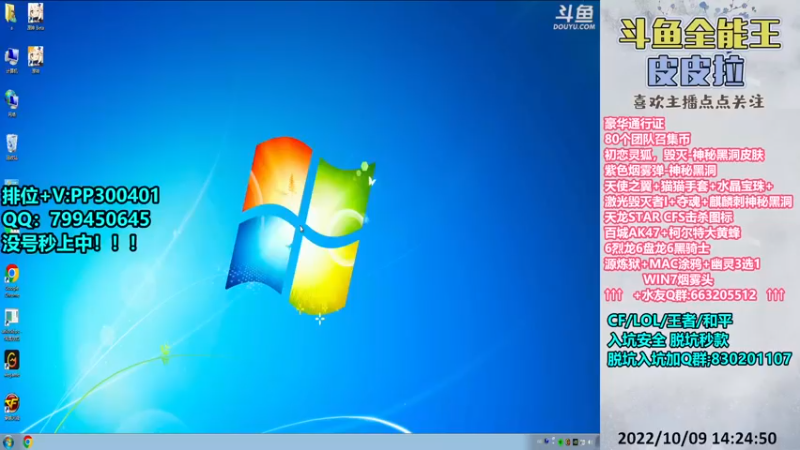Open the anime-girl desktop icon labeled Beta
This screenshot has height=450, width=800.
pos(35,16)
